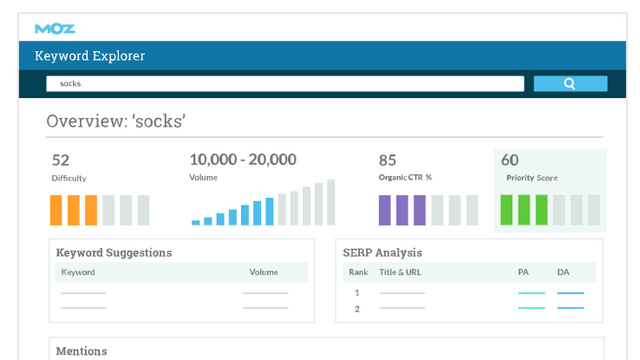Click the PA column header
This screenshot has width=640, height=360.
point(523,272)
